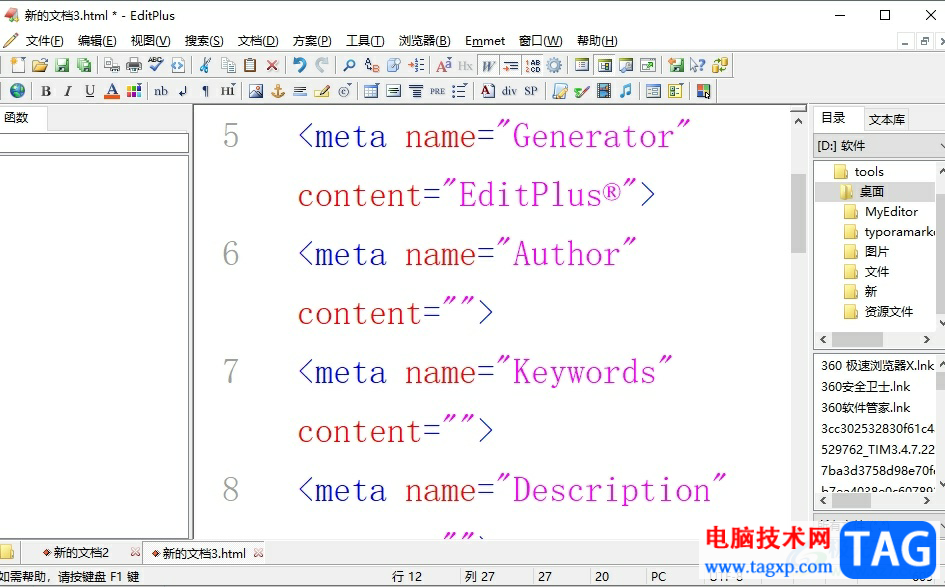Open the Find magnifier tool
Viewport: 945px width, 587px height.
pos(349,65)
